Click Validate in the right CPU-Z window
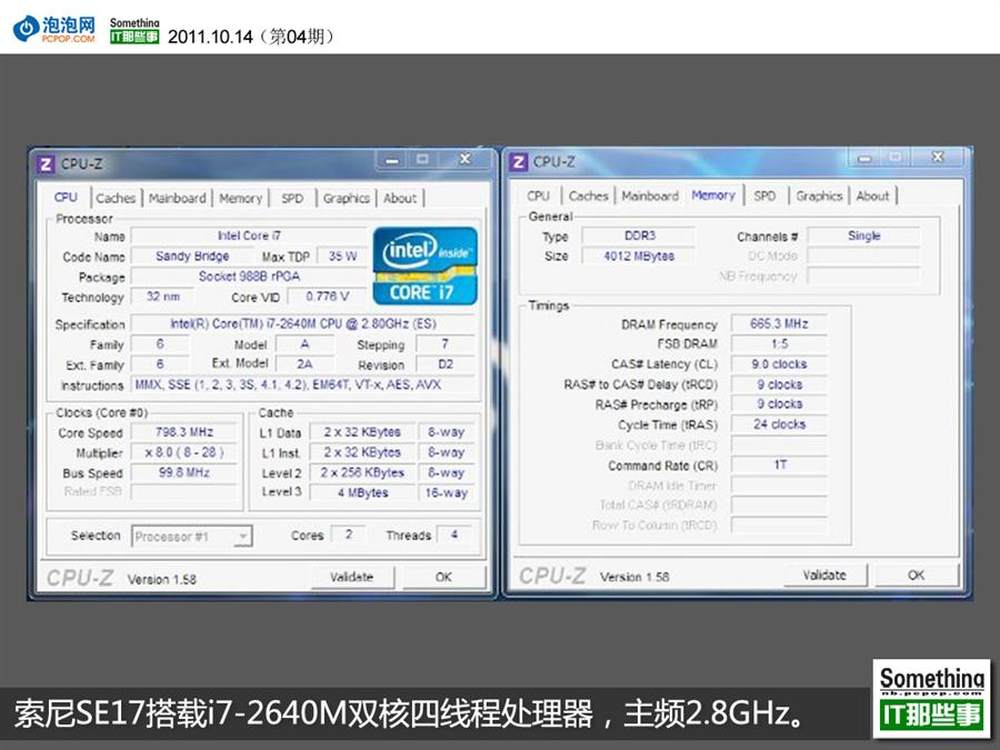The height and width of the screenshot is (750, 1000). click(x=825, y=575)
